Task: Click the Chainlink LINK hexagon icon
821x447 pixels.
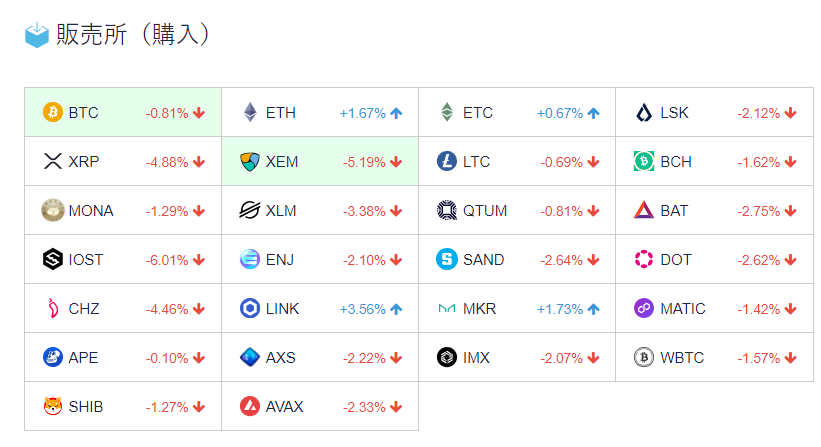Action: [x=250, y=309]
